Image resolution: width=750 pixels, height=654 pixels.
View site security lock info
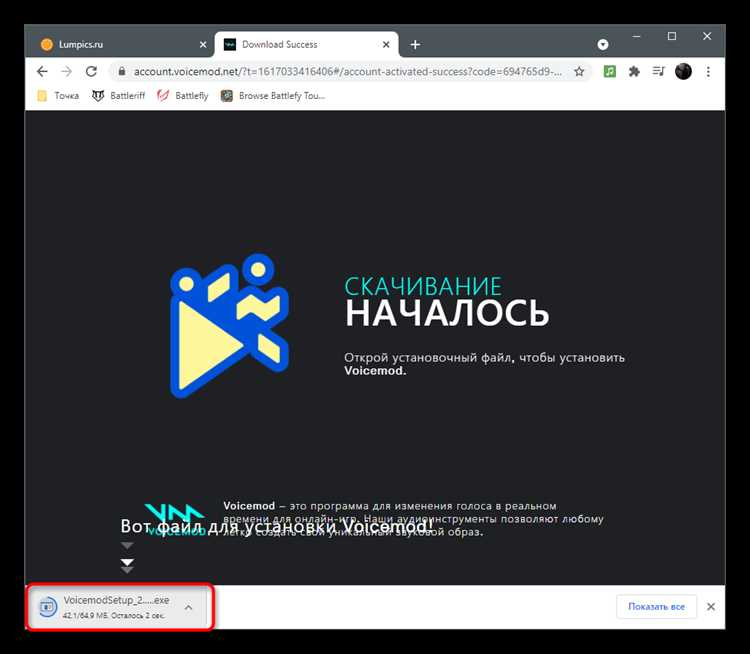tap(121, 72)
